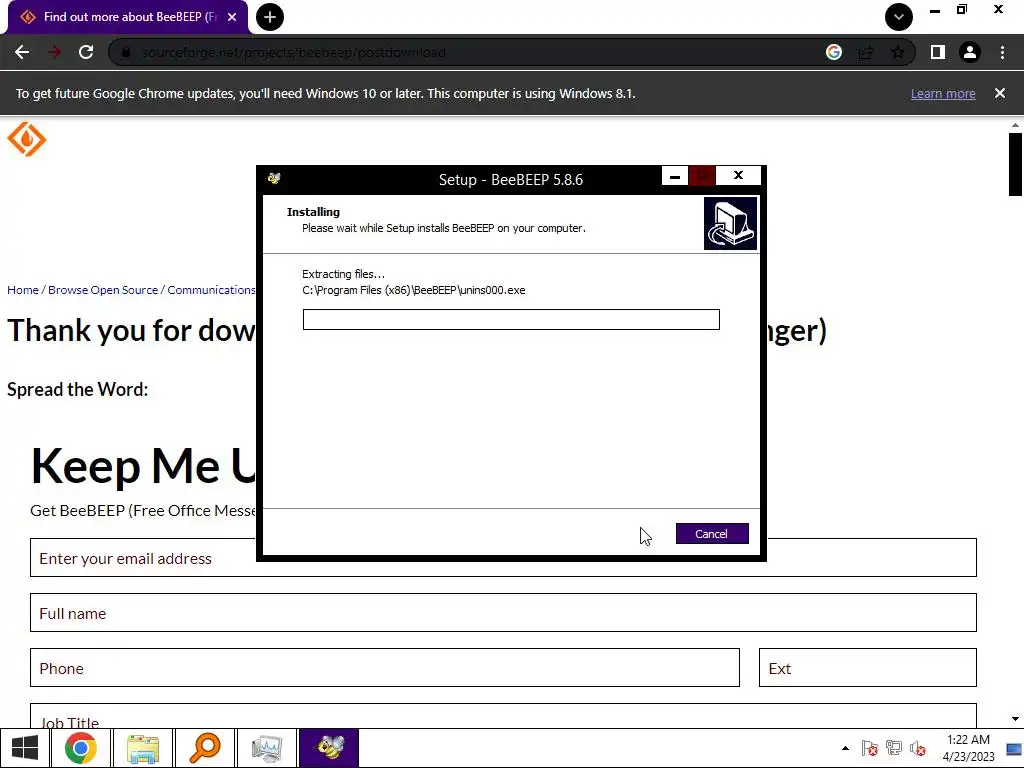Select the Find out more about BeeBEEP tab
The width and height of the screenshot is (1024, 768).
128,17
